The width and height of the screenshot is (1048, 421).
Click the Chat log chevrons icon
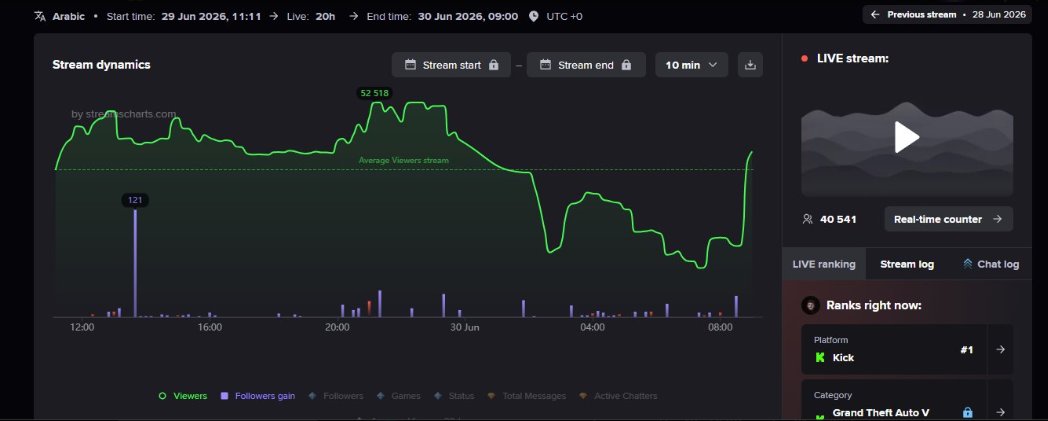coord(967,264)
